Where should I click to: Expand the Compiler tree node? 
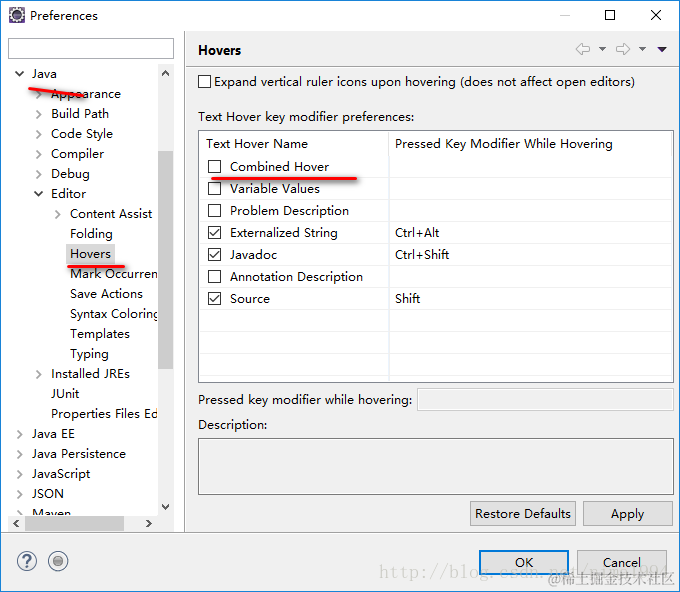39,154
